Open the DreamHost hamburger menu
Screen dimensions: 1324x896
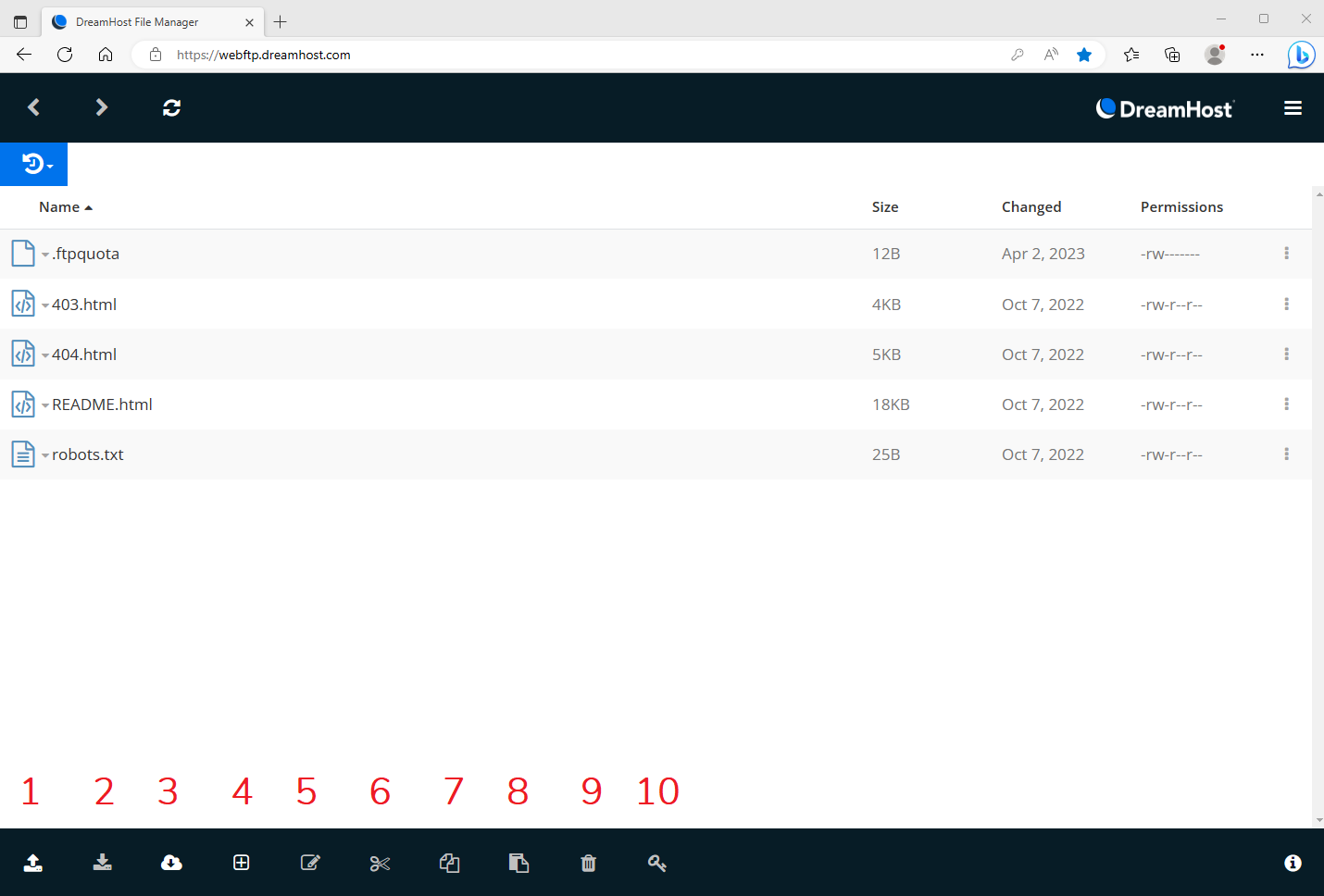click(x=1293, y=108)
